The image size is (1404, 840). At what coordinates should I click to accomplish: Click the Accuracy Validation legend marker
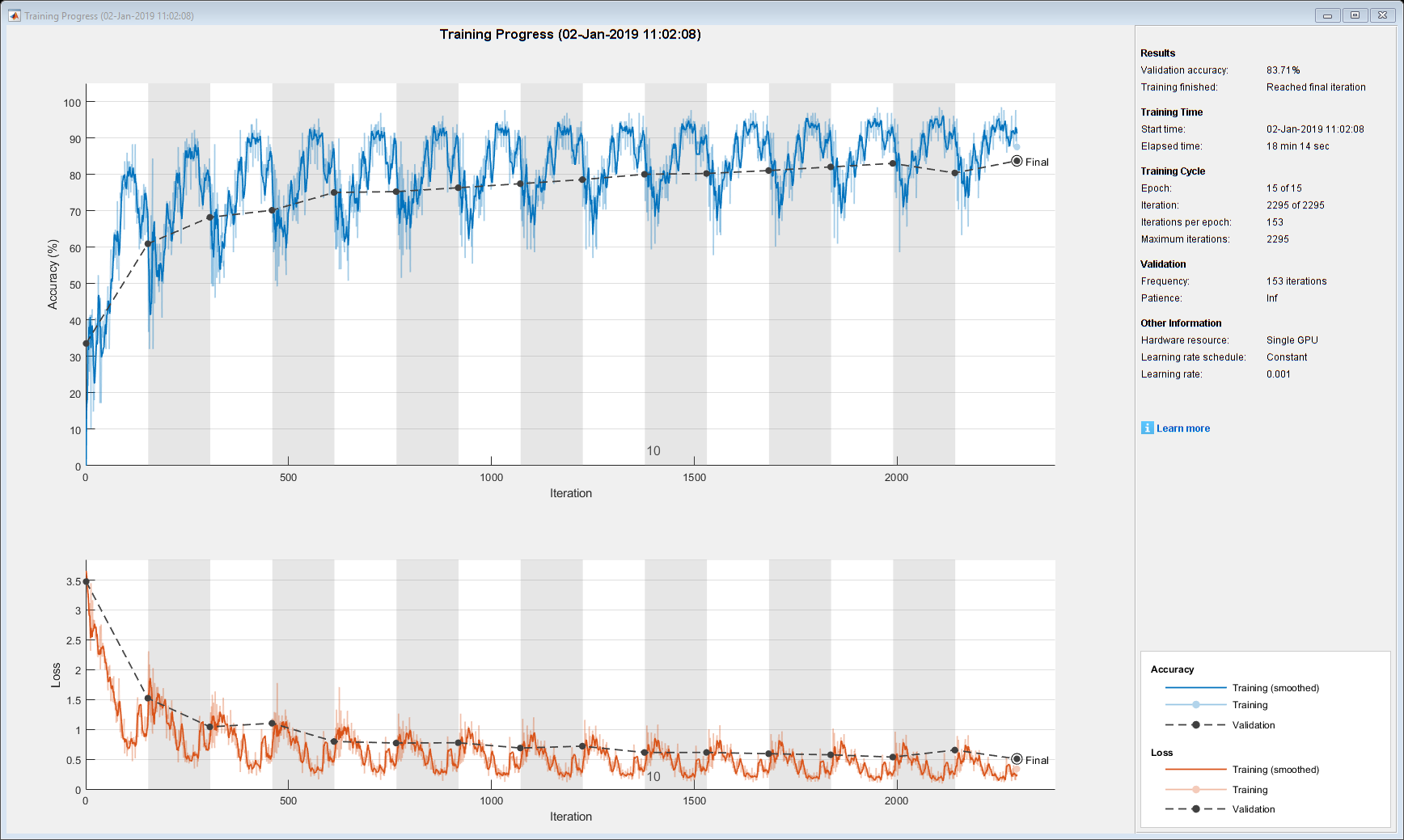click(1195, 725)
